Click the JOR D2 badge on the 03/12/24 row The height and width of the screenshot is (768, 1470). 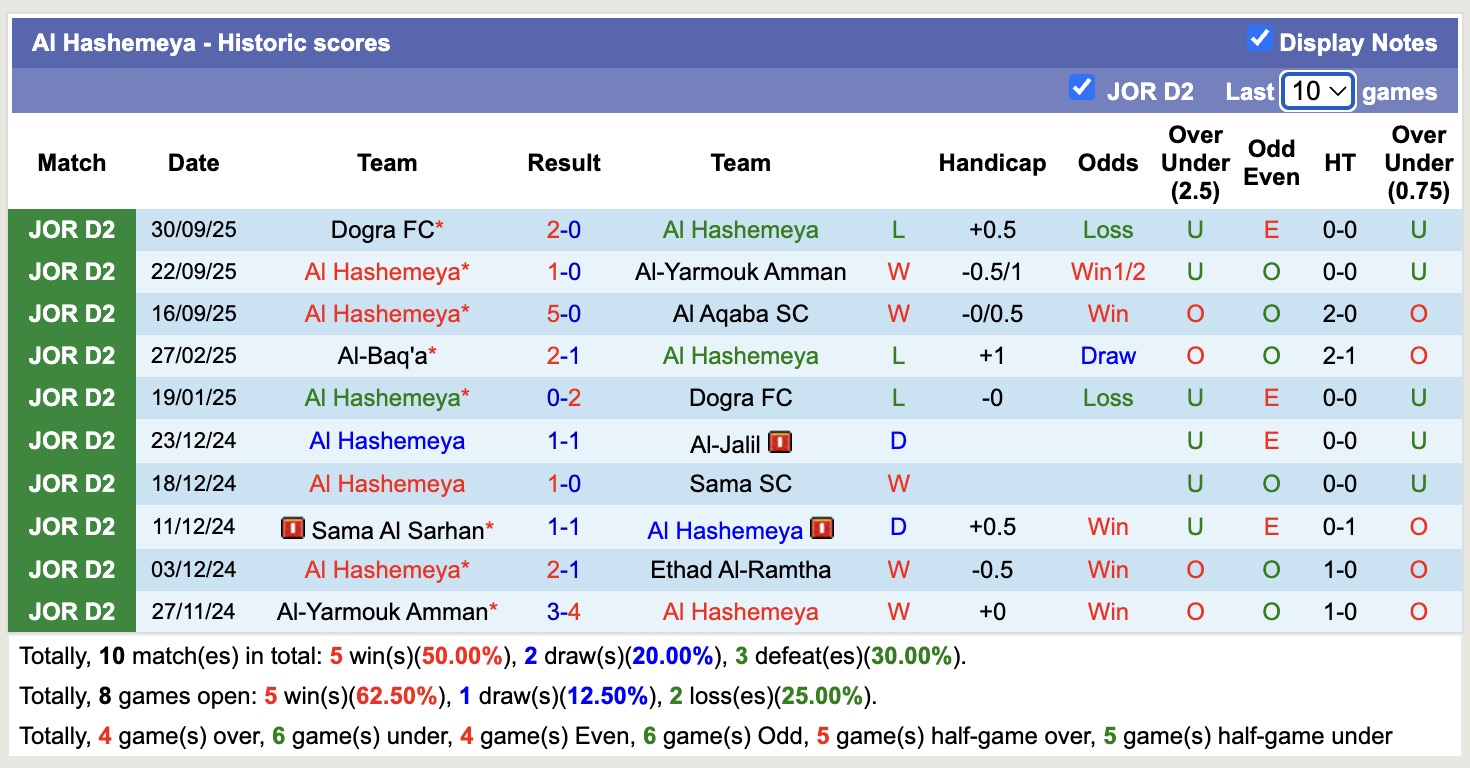tap(71, 569)
